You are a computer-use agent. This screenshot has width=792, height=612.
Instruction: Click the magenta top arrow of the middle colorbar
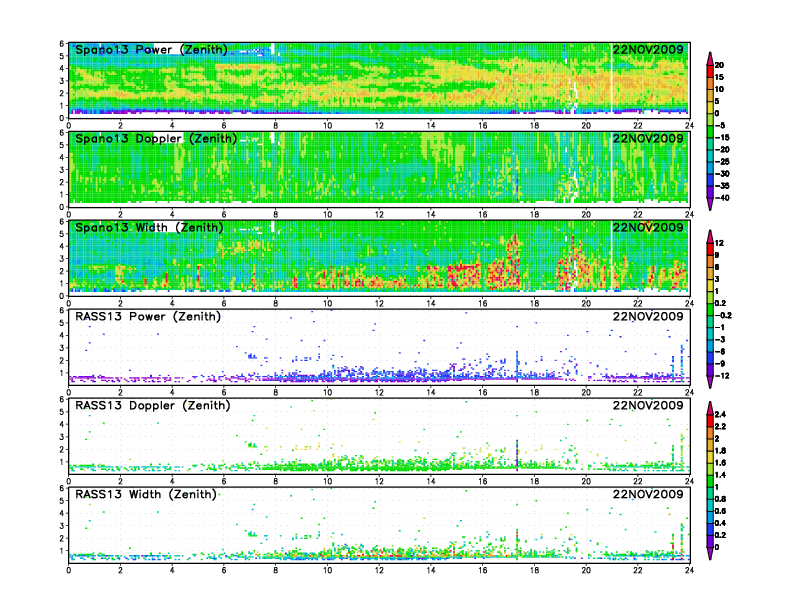pyautogui.click(x=710, y=236)
